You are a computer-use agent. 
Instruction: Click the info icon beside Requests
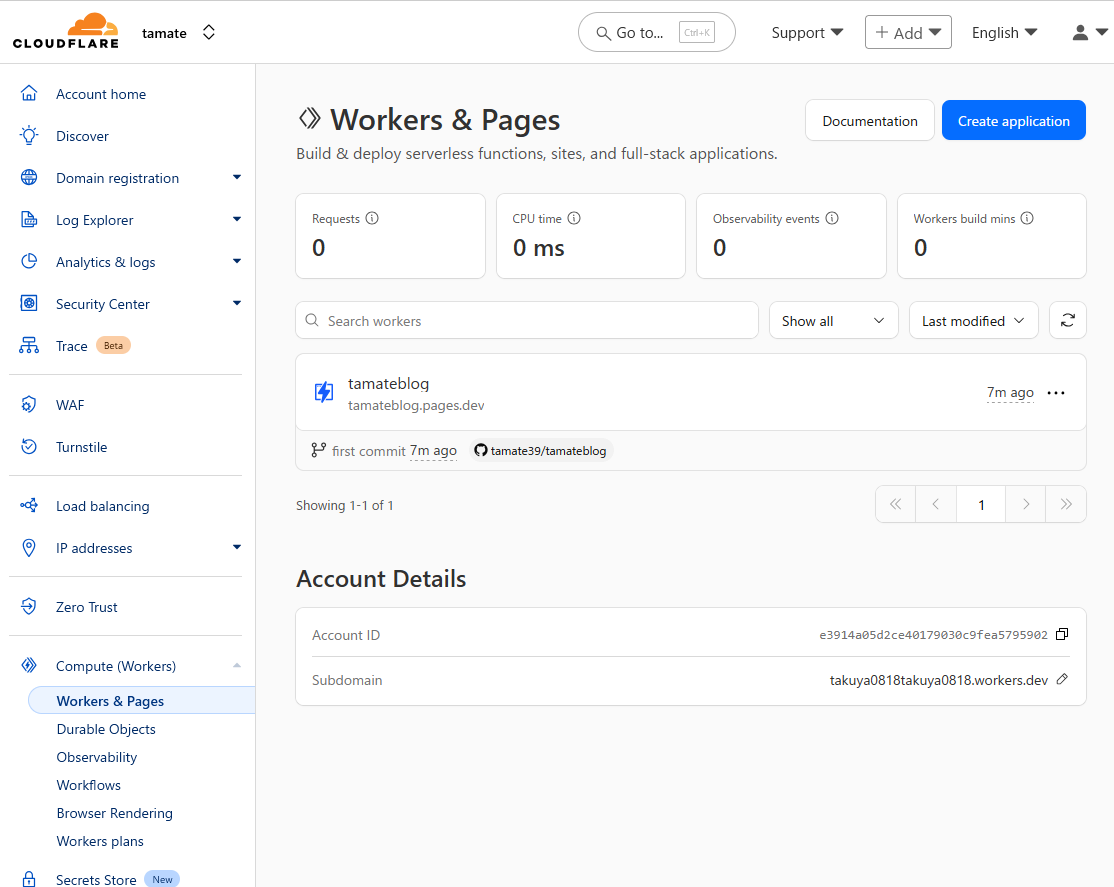(372, 218)
